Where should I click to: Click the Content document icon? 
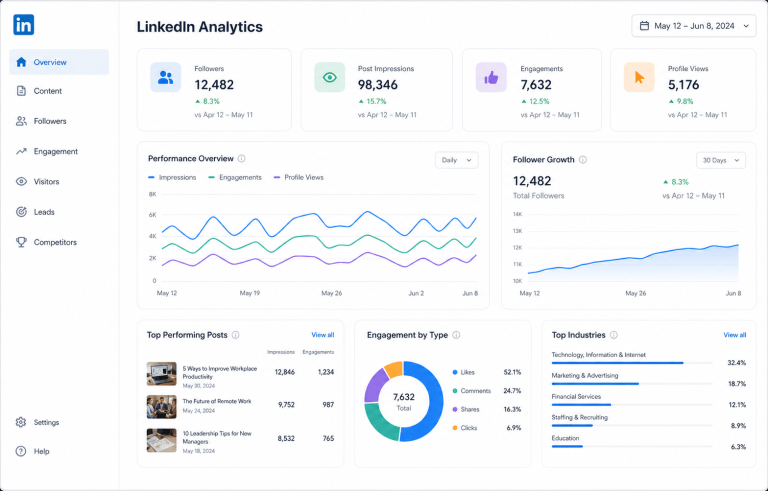click(x=21, y=91)
